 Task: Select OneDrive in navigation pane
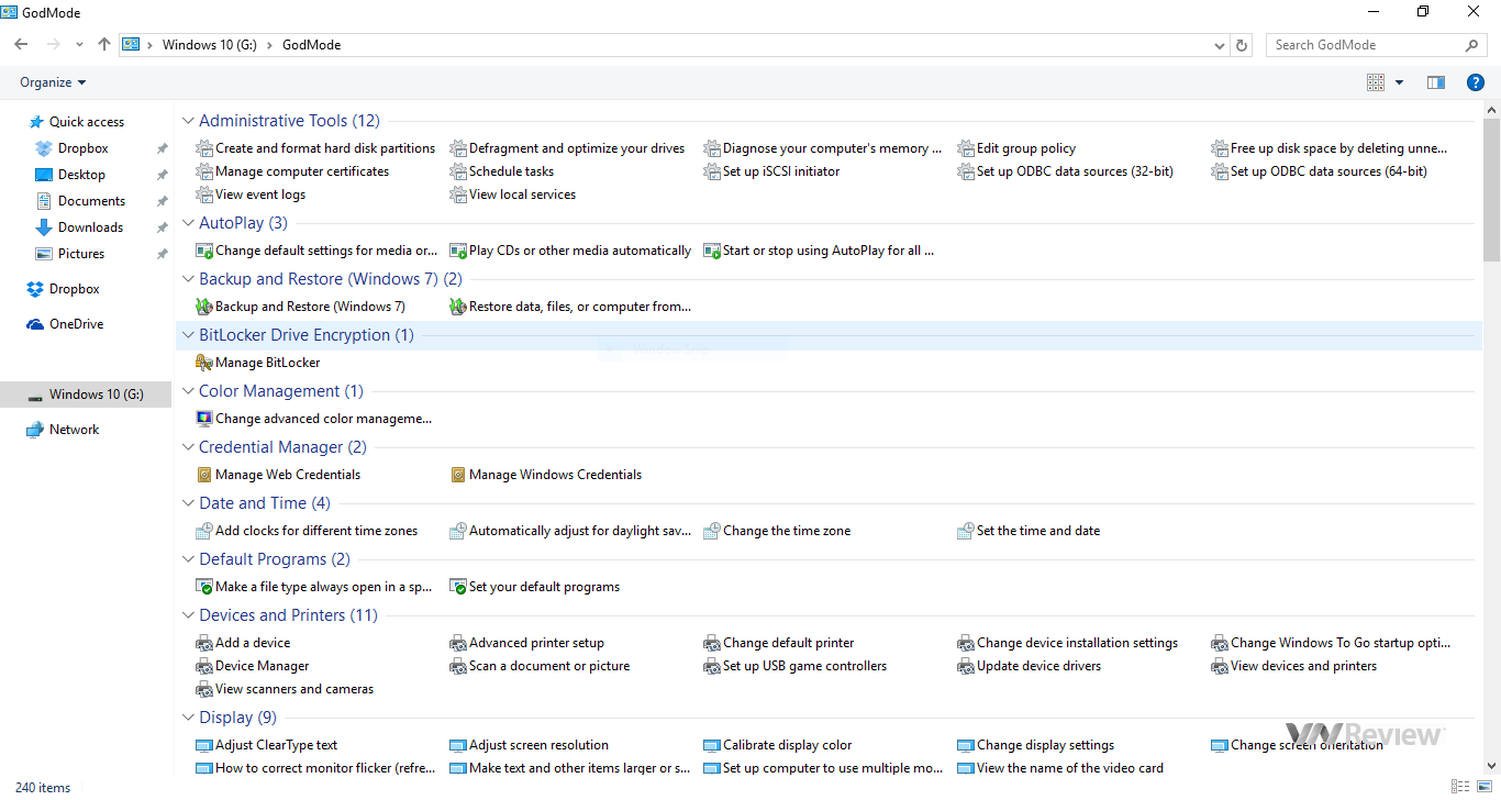pos(65,324)
